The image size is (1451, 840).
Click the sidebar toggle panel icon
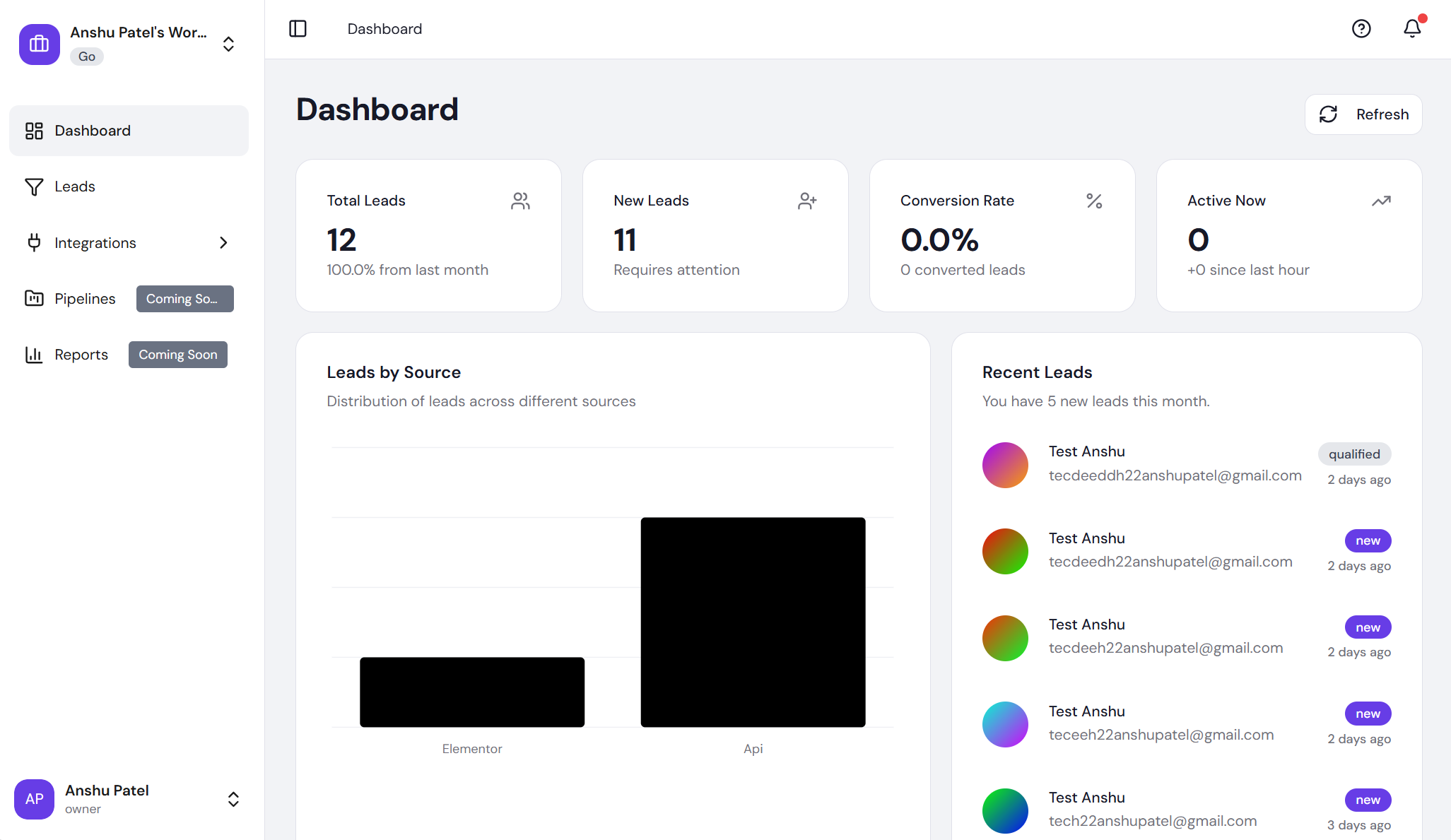click(298, 29)
